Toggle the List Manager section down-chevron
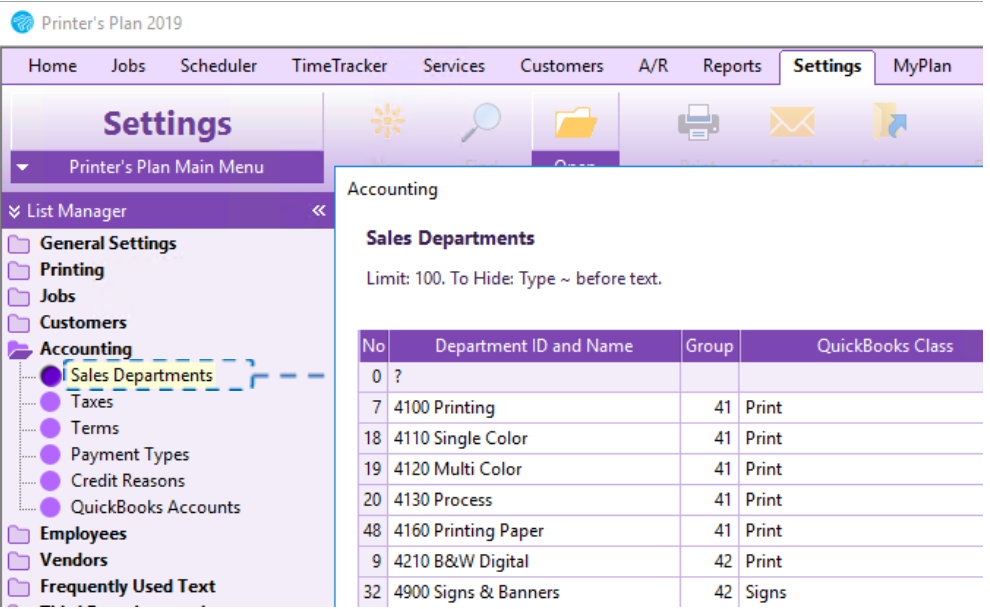Image resolution: width=990 pixels, height=609 pixels. (x=15, y=211)
